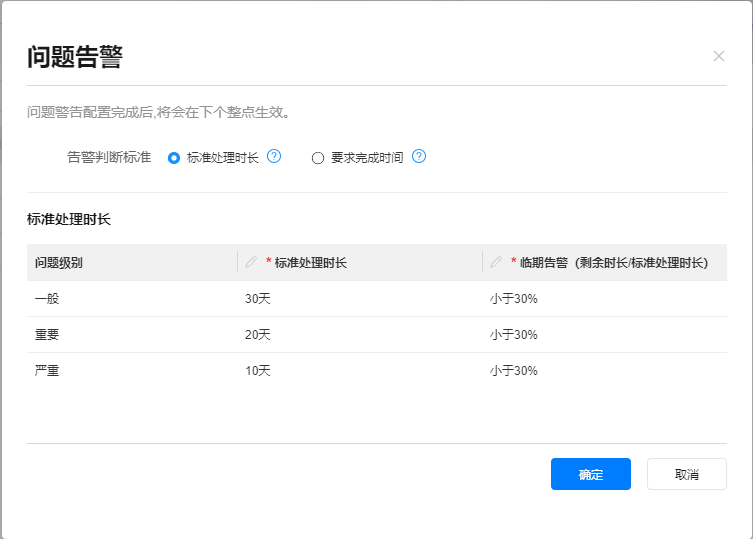The height and width of the screenshot is (539, 753).
Task: Click 小于30% in the 重要 row
Action: (513, 334)
